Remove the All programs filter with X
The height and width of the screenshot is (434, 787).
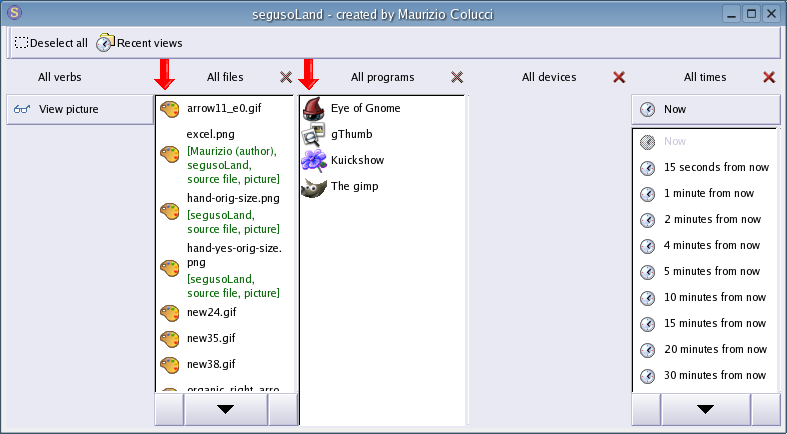click(457, 77)
